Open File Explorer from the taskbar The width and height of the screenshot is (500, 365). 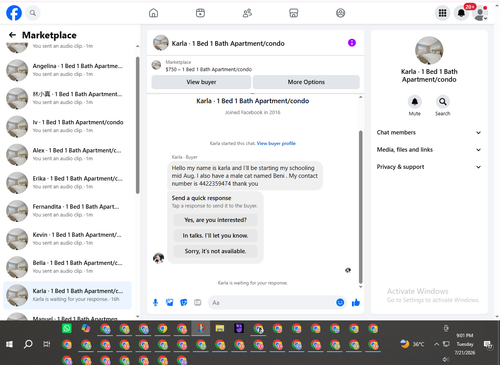point(220,329)
